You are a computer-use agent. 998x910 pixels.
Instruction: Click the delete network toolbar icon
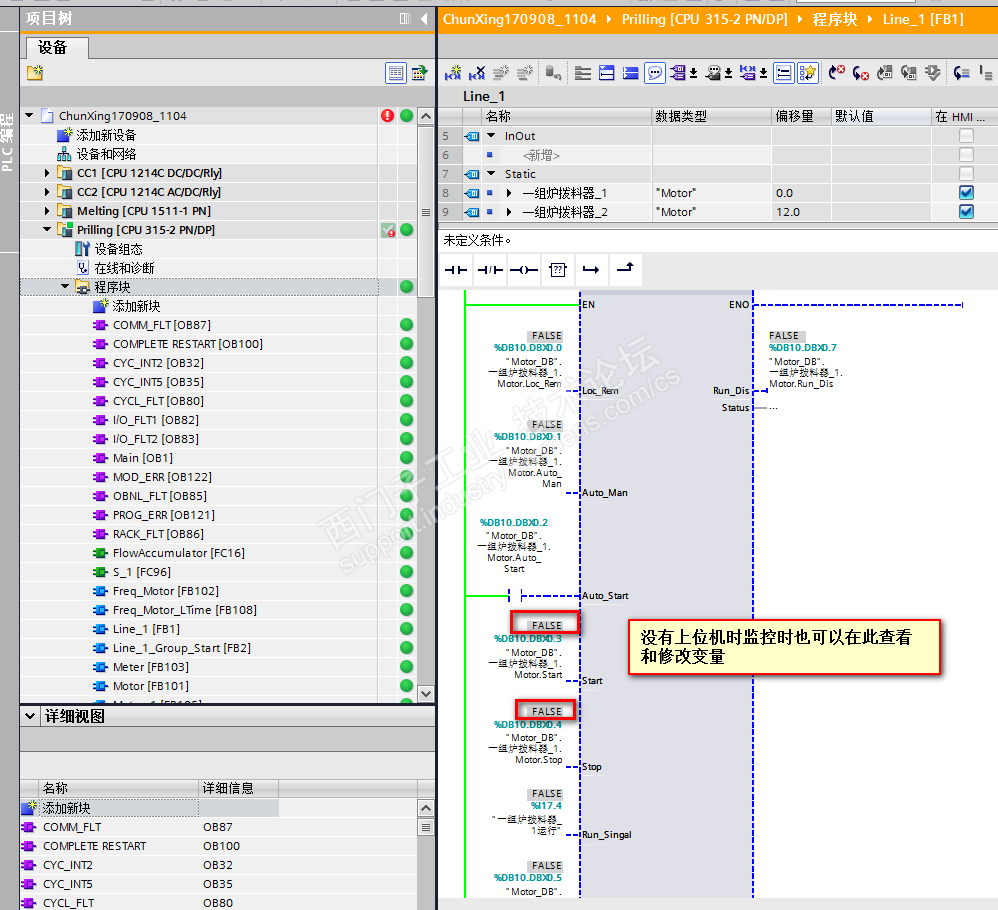(477, 73)
